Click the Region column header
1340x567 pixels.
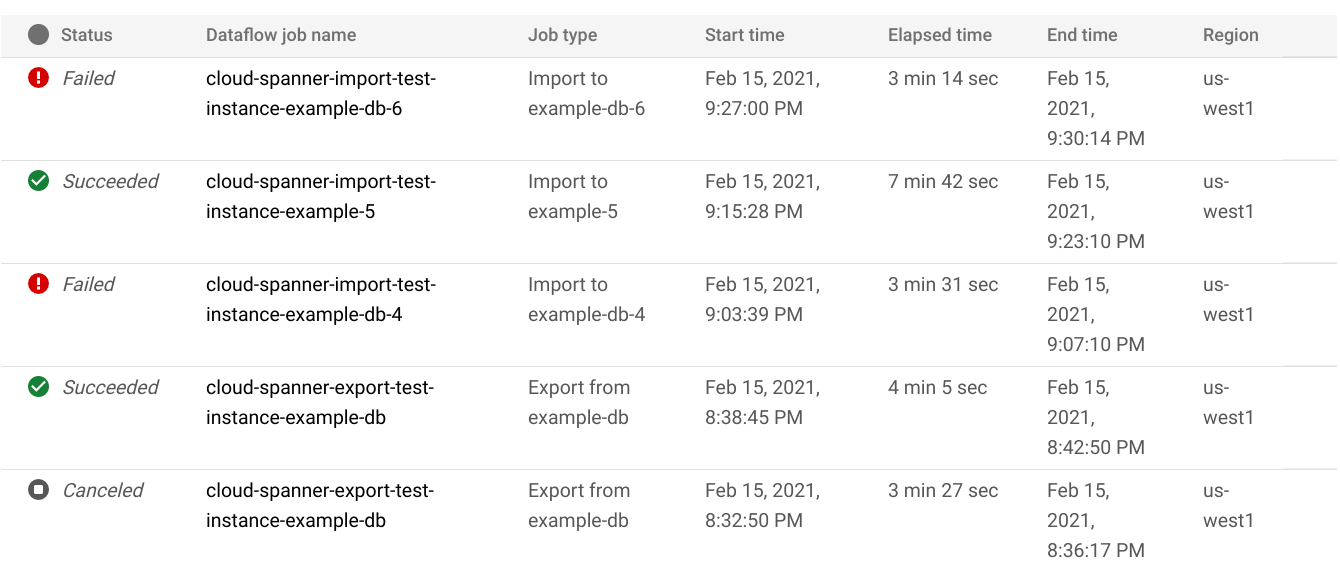1230,35
